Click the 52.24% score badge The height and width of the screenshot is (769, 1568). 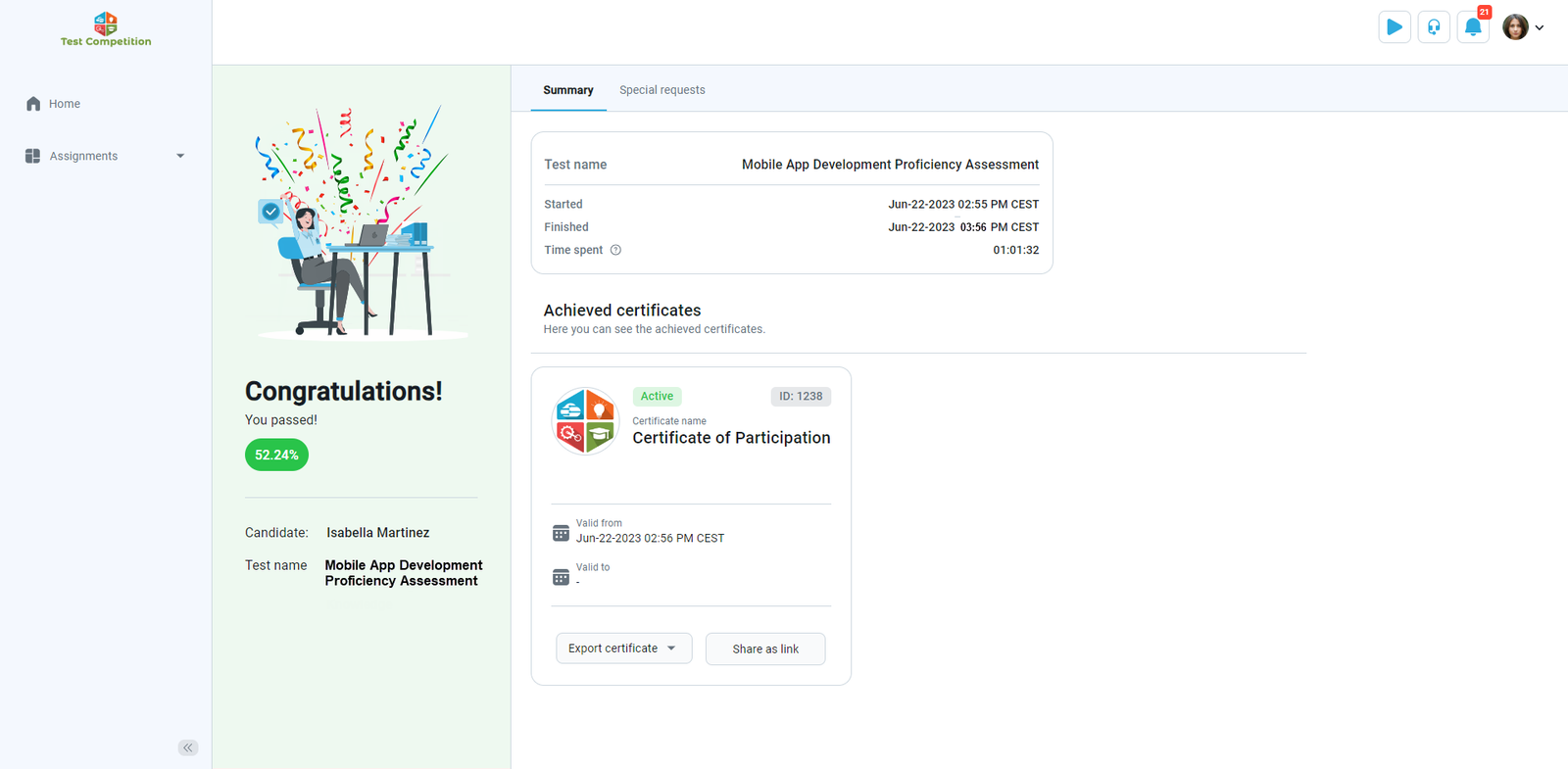[276, 455]
